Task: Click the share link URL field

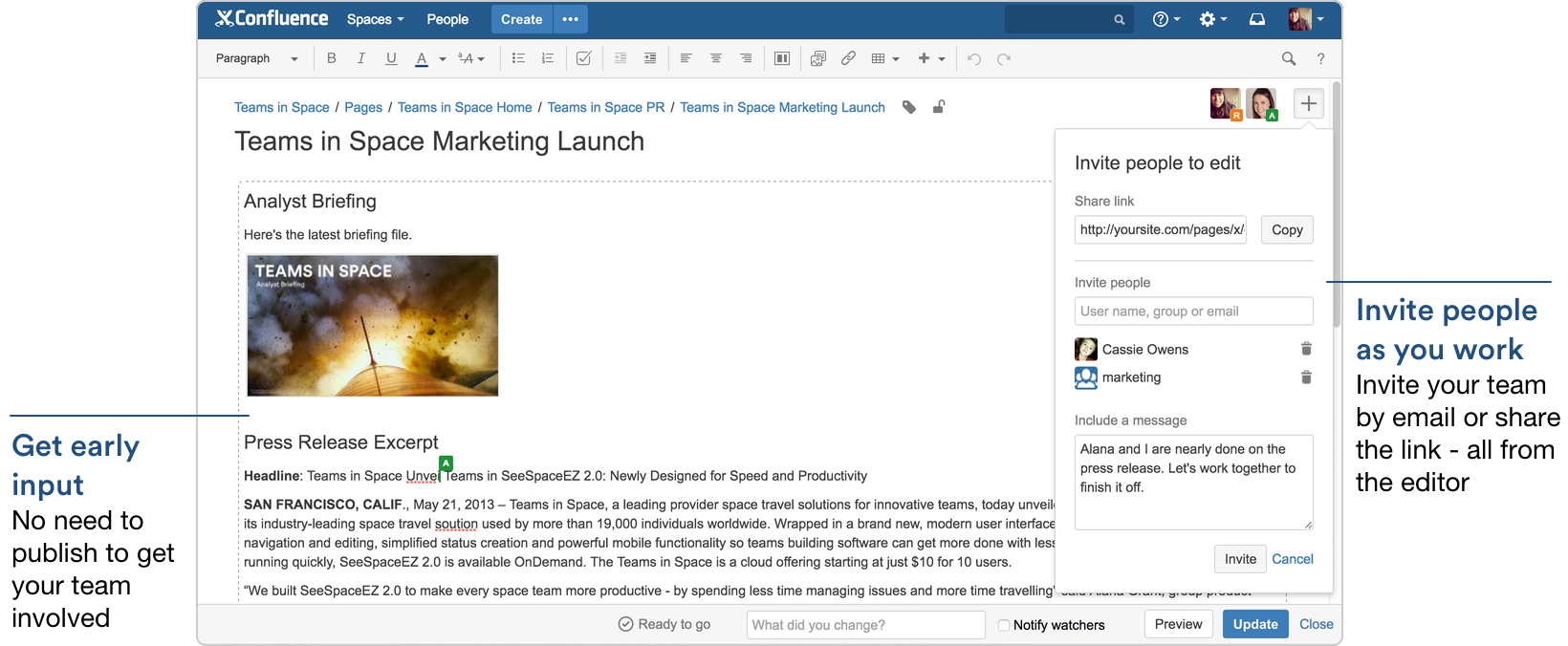Action: tap(1161, 229)
